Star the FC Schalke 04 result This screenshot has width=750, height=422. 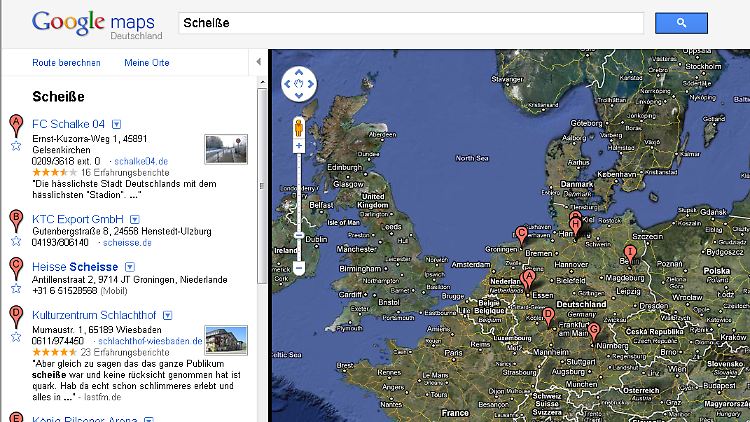click(x=16, y=145)
